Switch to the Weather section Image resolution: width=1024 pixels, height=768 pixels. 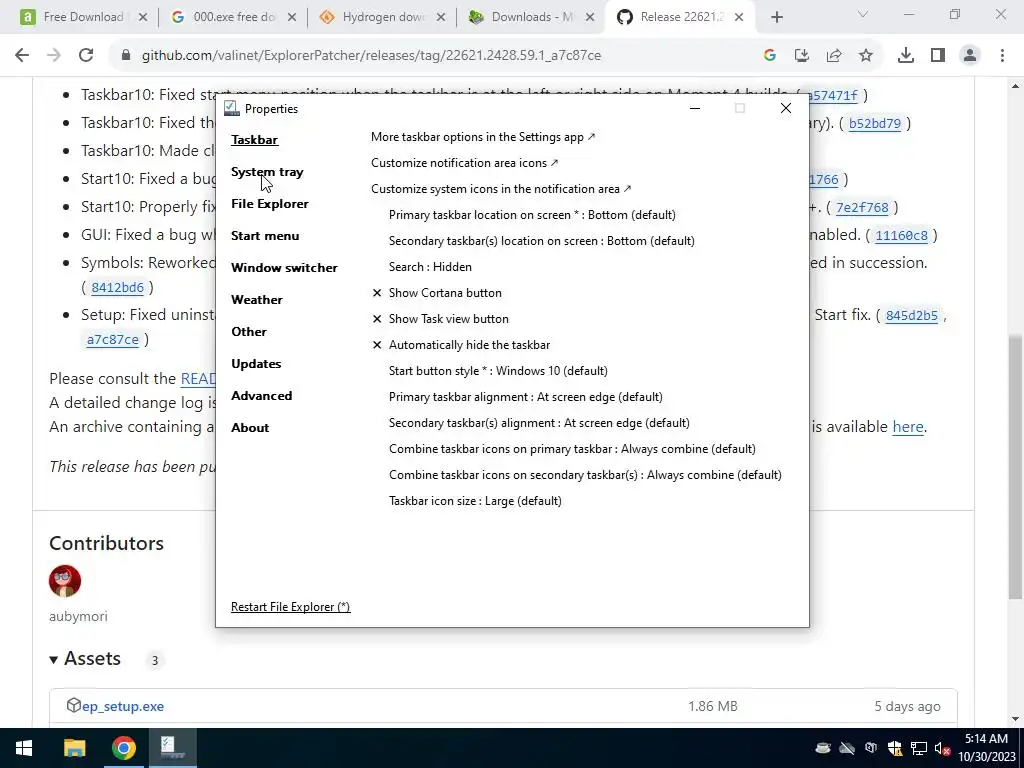(x=257, y=300)
